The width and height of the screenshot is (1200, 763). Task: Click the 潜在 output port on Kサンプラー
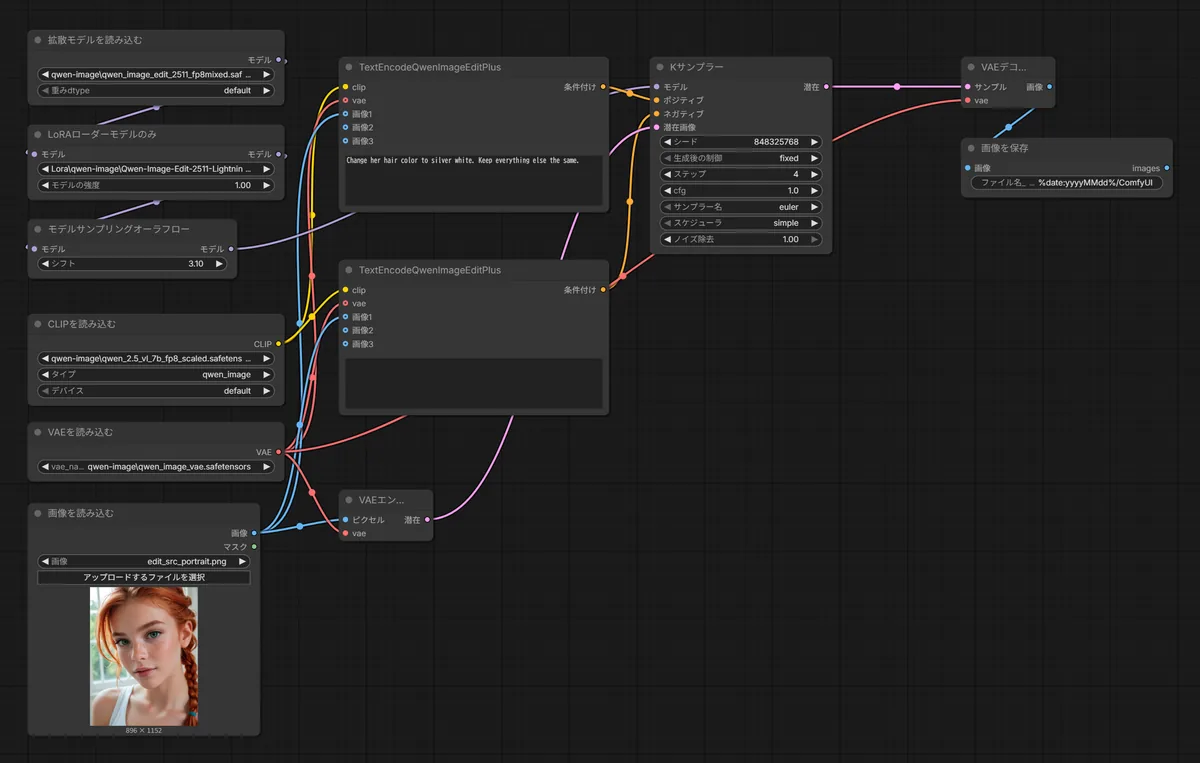pyautogui.click(x=825, y=87)
